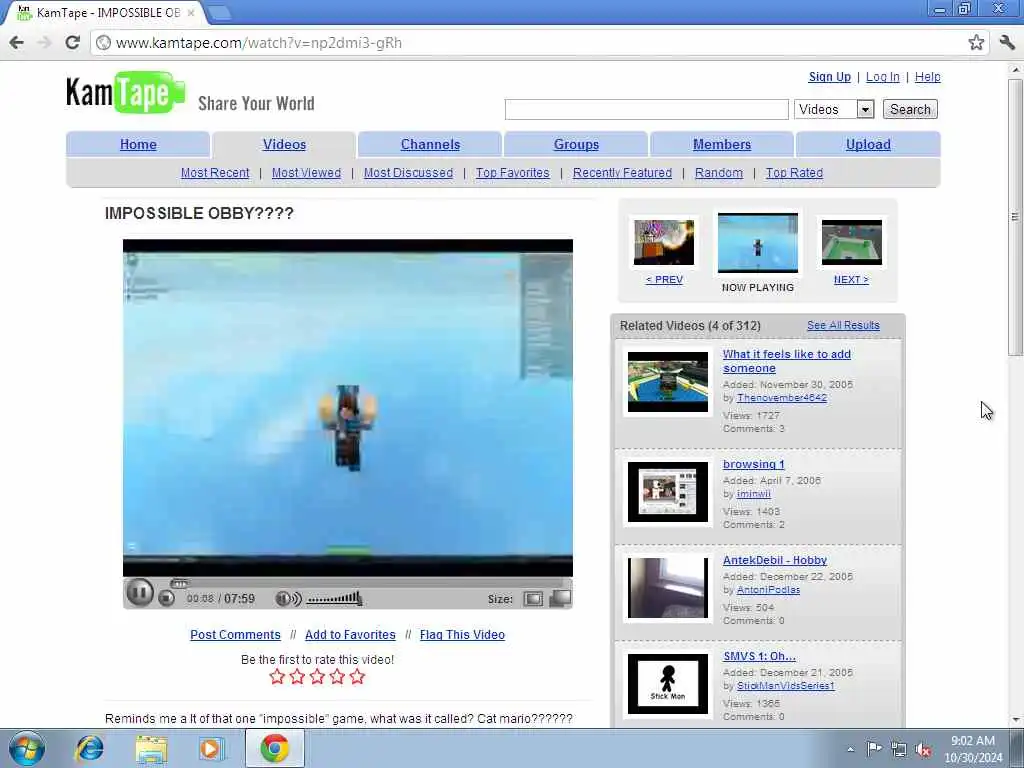
Task: Reload the current page
Action: 72,42
